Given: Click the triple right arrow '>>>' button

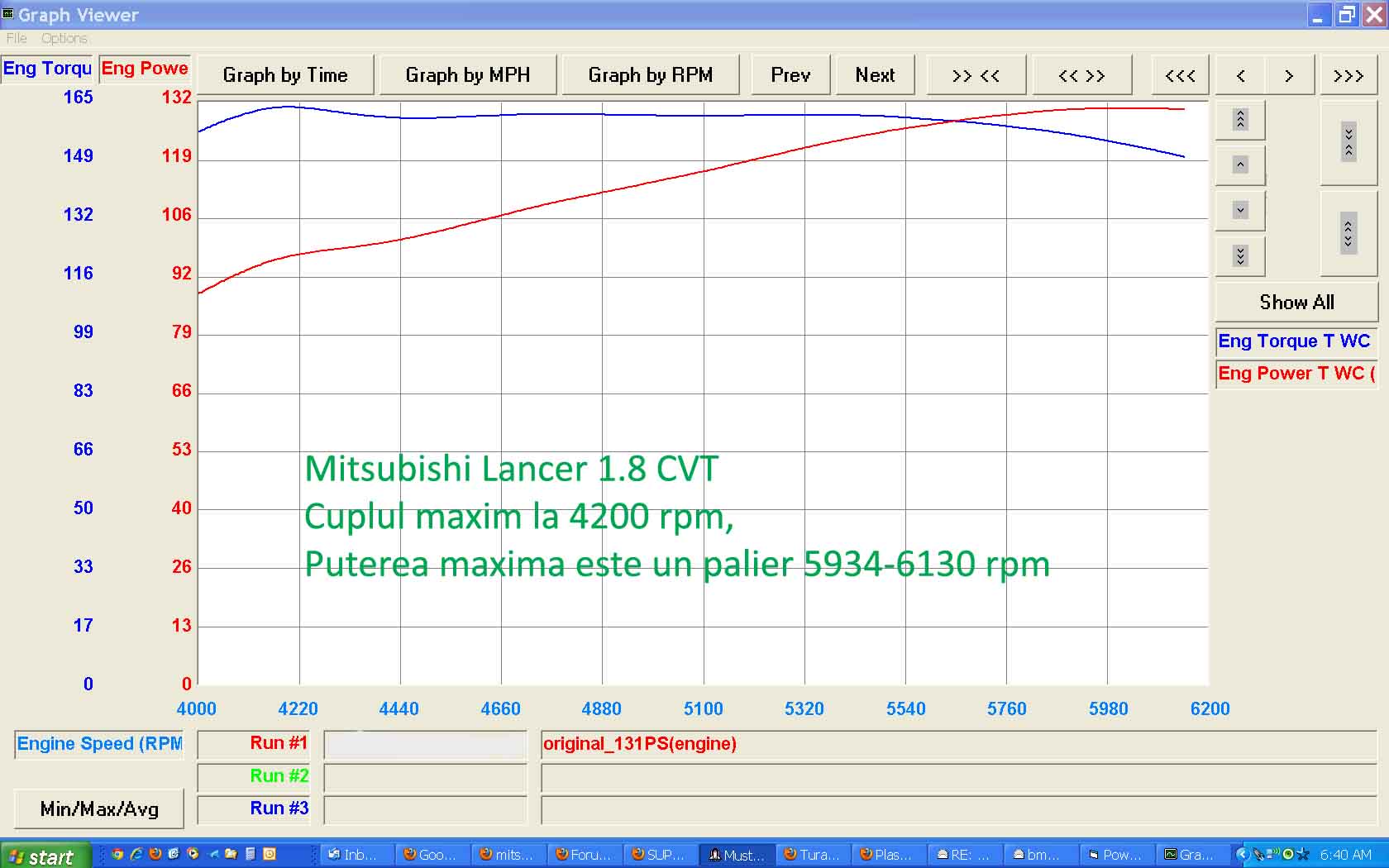Looking at the screenshot, I should click(1348, 75).
